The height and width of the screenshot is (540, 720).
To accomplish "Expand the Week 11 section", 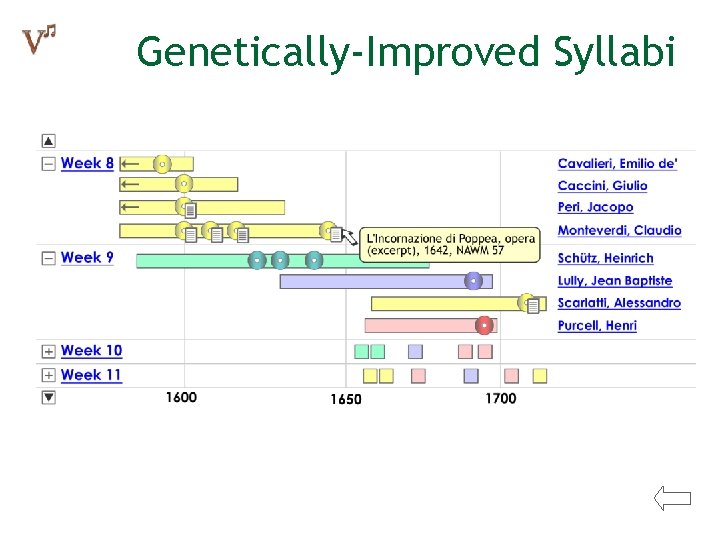I will click(48, 375).
